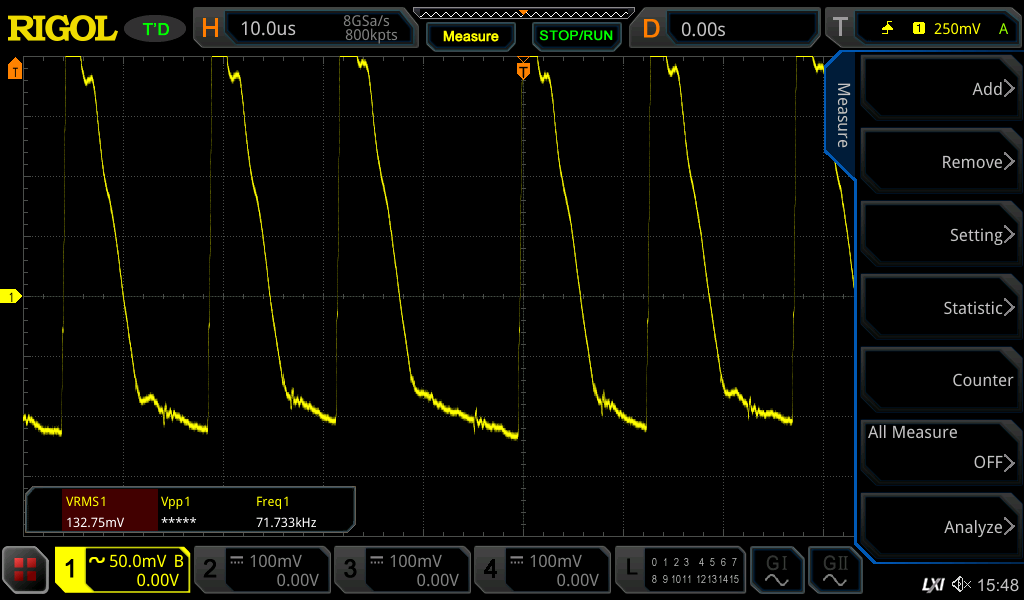
Task: Open the GI waveform generator icon
Action: point(776,570)
